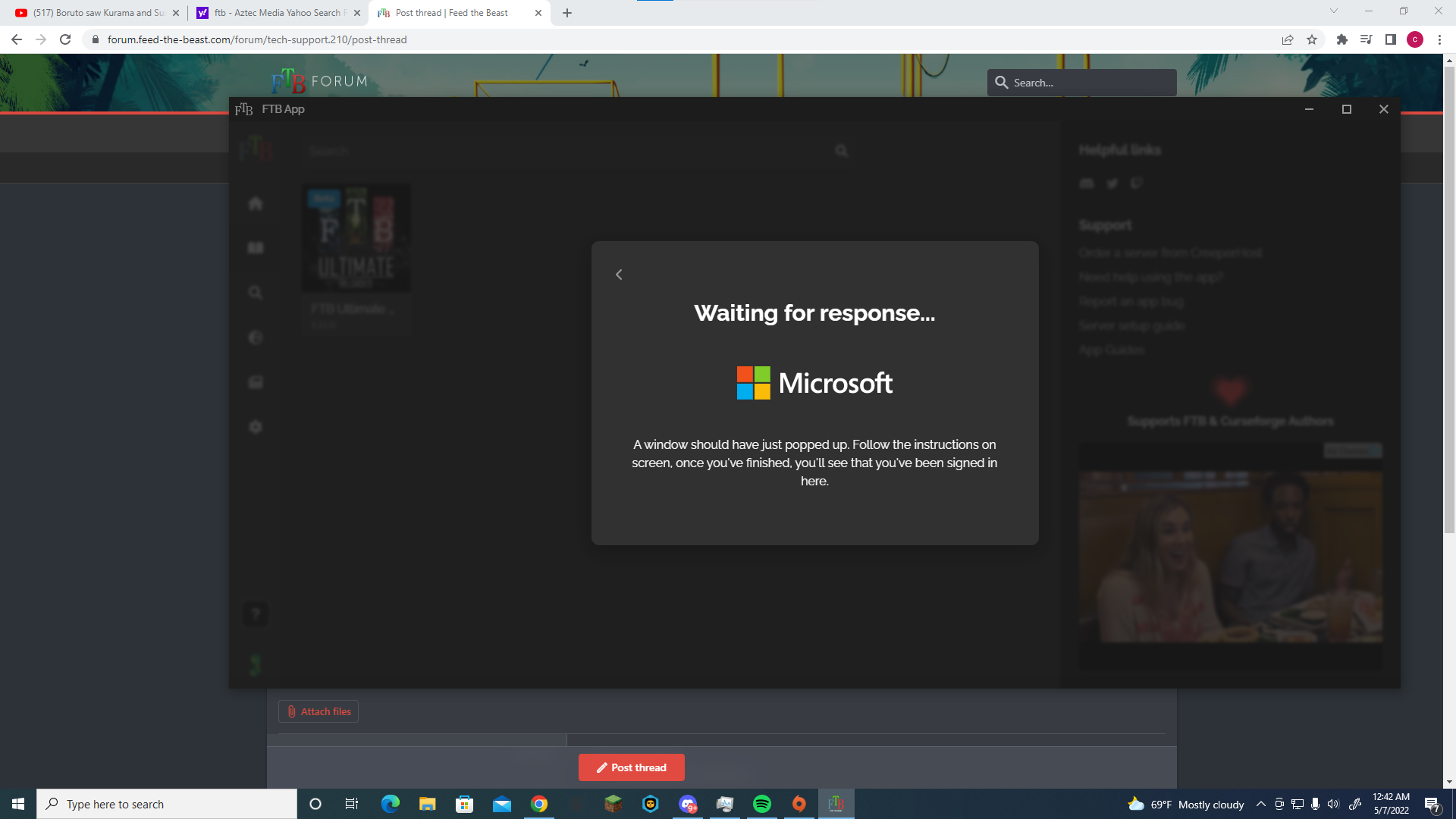Reload the forum page
This screenshot has height=819, width=1456.
tap(65, 39)
